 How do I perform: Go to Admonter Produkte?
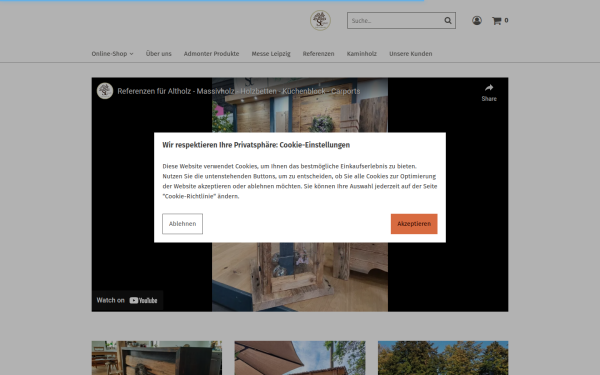click(211, 54)
